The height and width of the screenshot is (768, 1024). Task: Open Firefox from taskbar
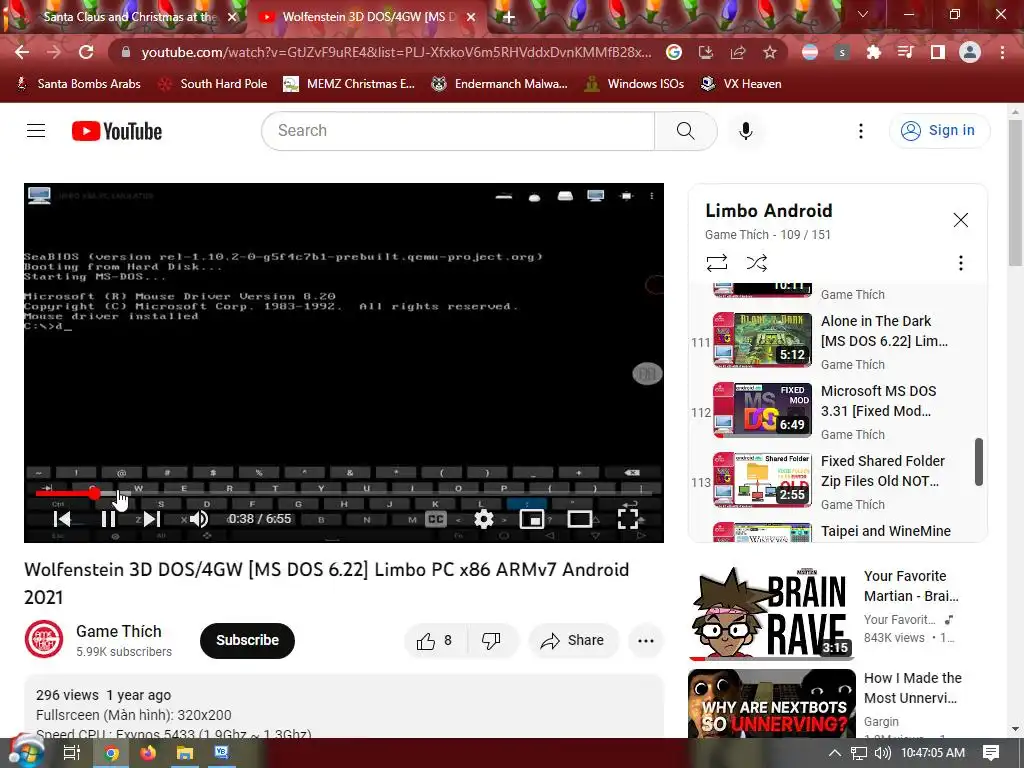tap(148, 753)
